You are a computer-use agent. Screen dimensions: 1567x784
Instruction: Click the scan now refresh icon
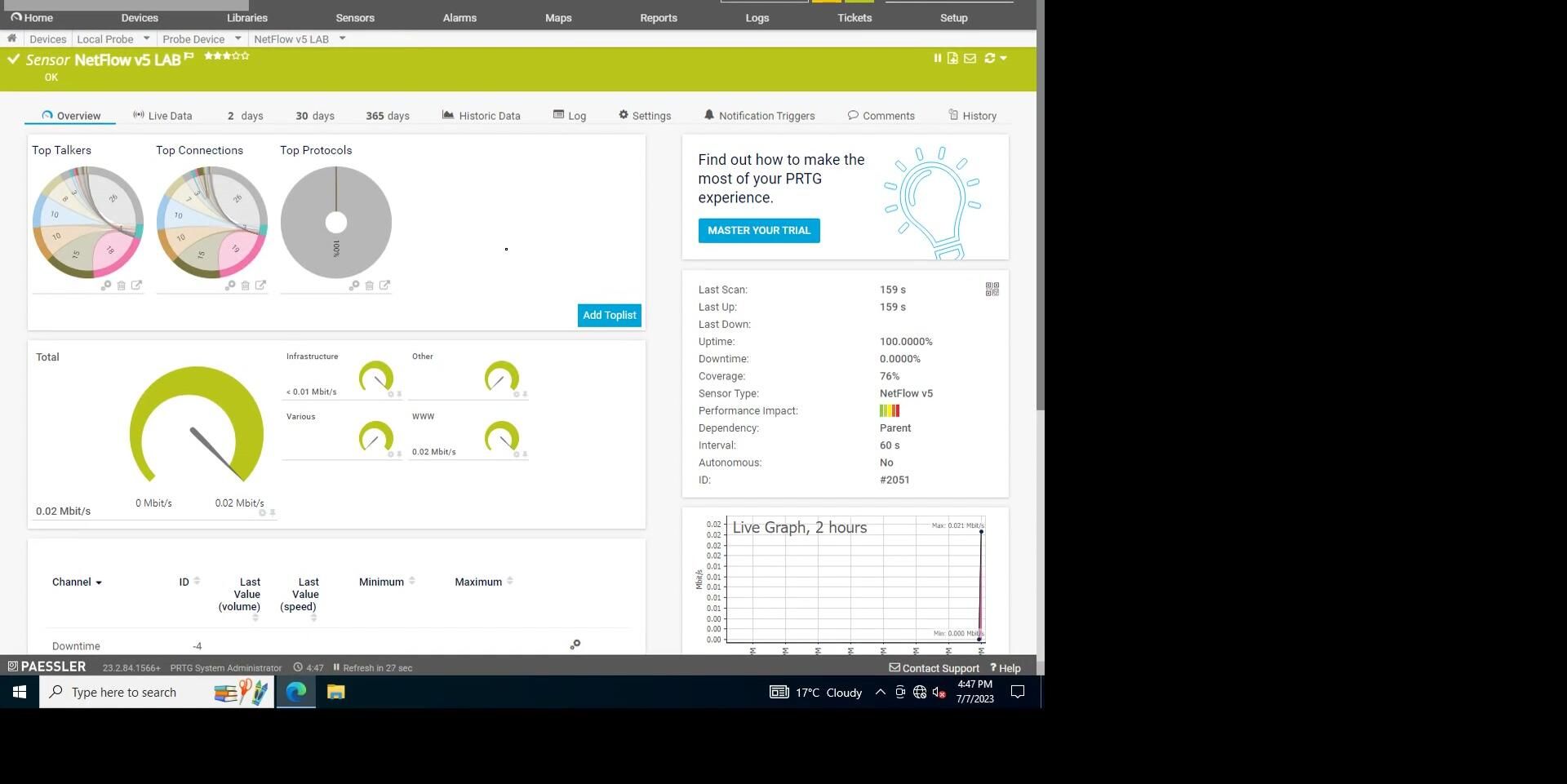990,58
